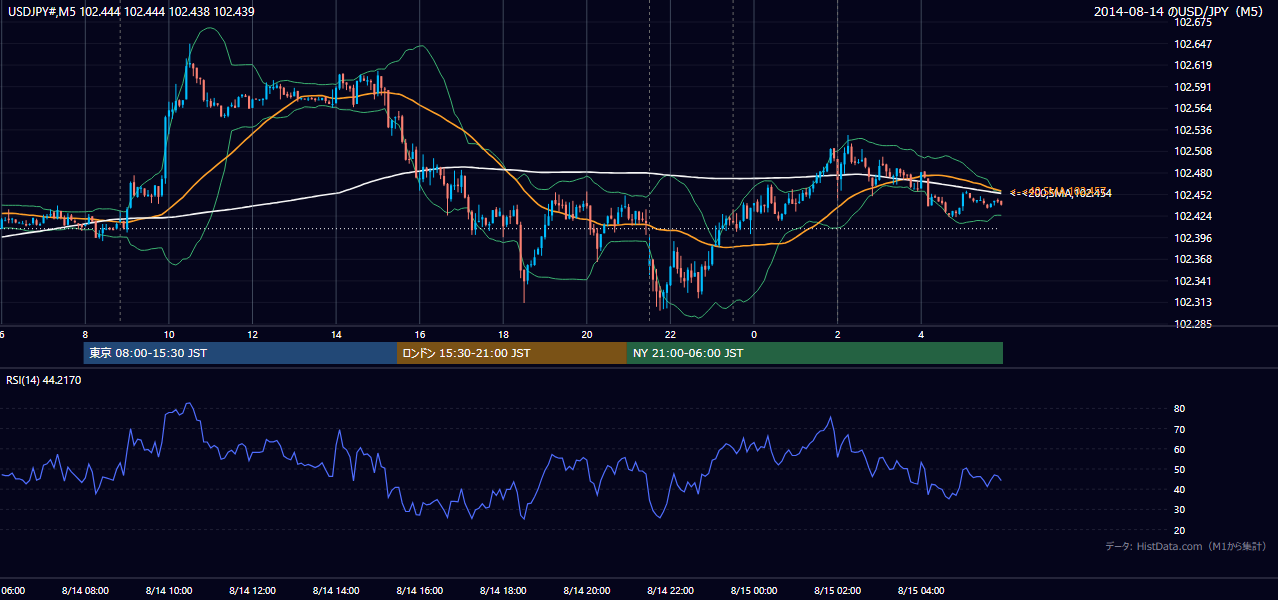Click price axis label 102.396
The width and height of the screenshot is (1278, 600).
click(x=1194, y=238)
